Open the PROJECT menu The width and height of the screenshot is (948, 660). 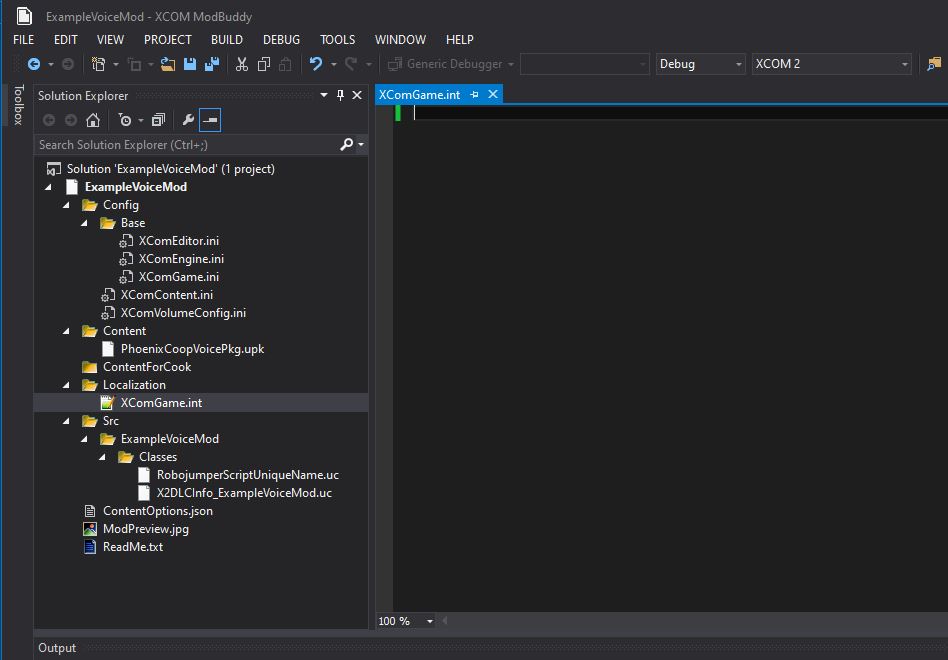coord(167,40)
